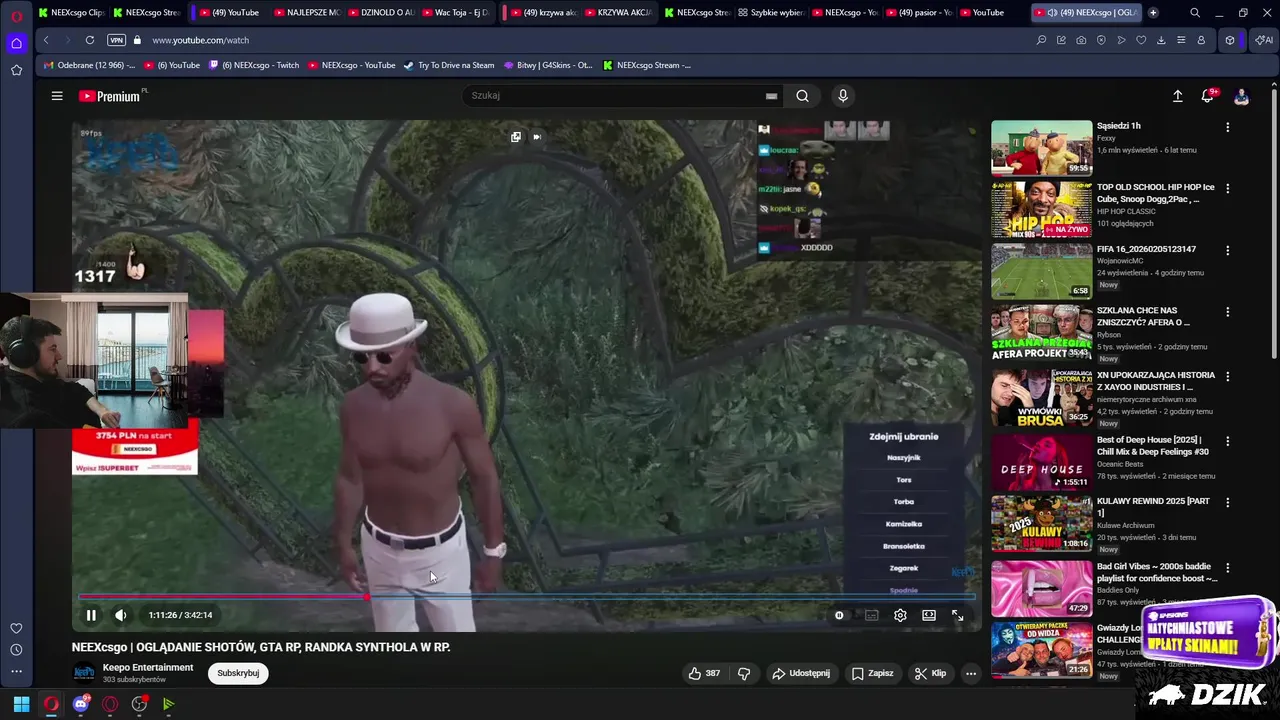Open options for 'TOP OLD SCHOOL HIP HOP' video
The height and width of the screenshot is (720, 1280).
1227,188
